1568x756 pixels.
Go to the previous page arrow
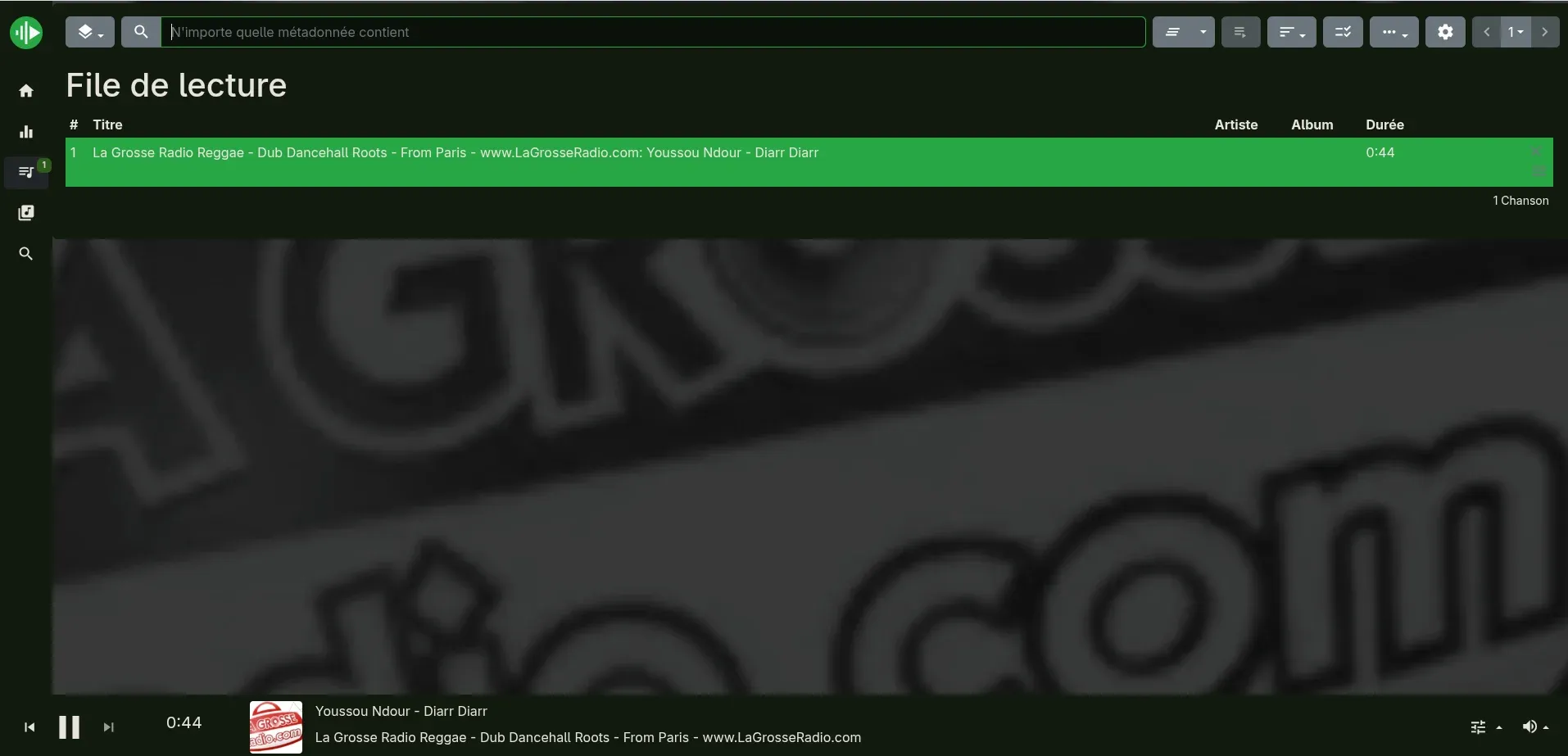coord(1486,32)
